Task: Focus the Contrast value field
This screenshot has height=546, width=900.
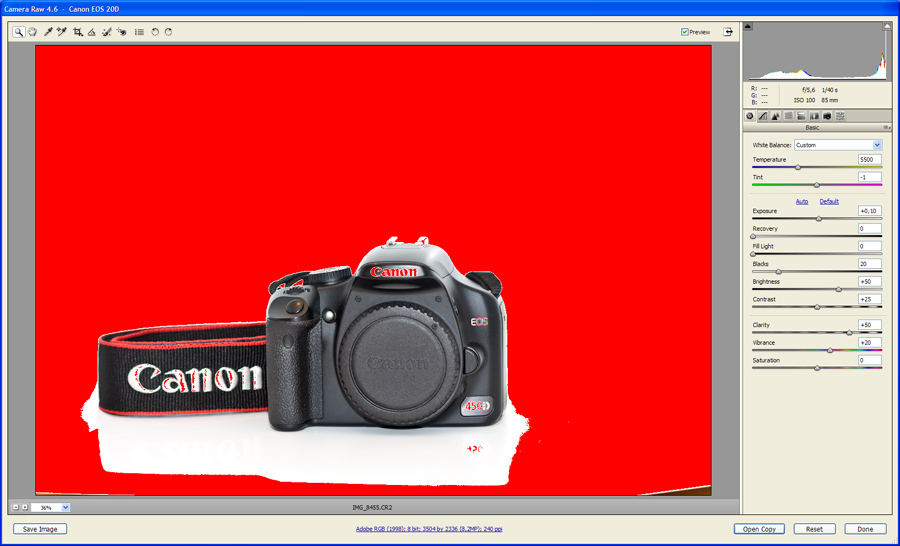Action: [870, 300]
